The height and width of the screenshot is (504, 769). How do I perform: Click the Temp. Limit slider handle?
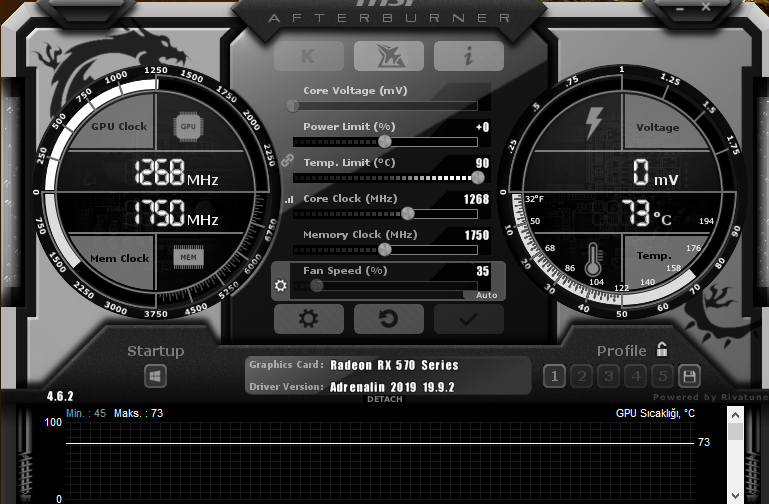point(478,177)
